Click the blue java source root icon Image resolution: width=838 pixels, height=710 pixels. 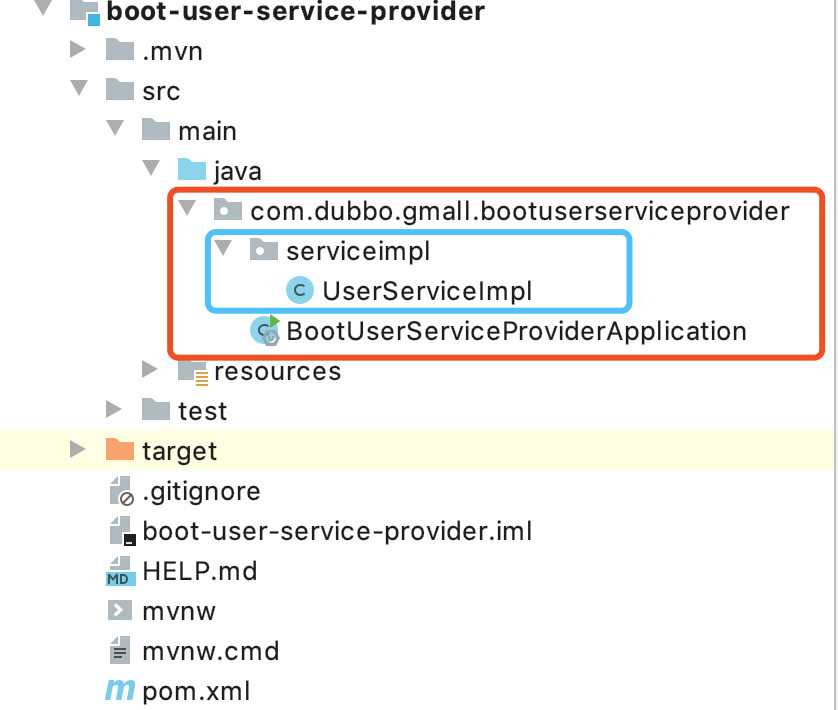192,169
